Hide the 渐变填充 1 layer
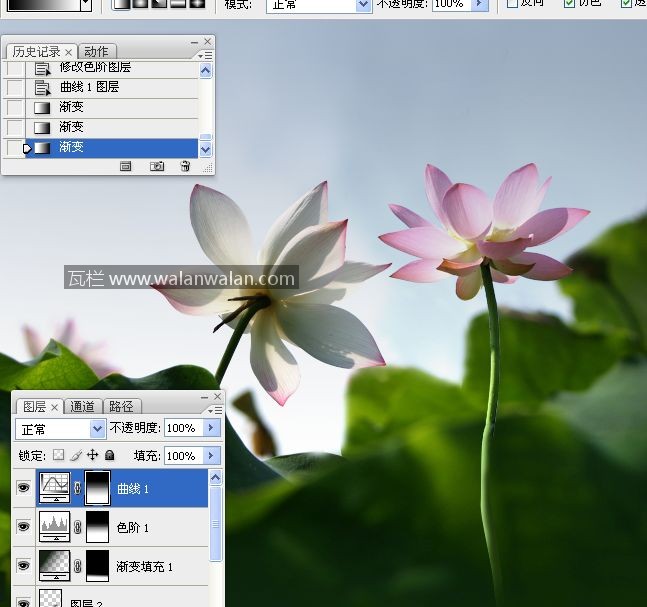 23,566
